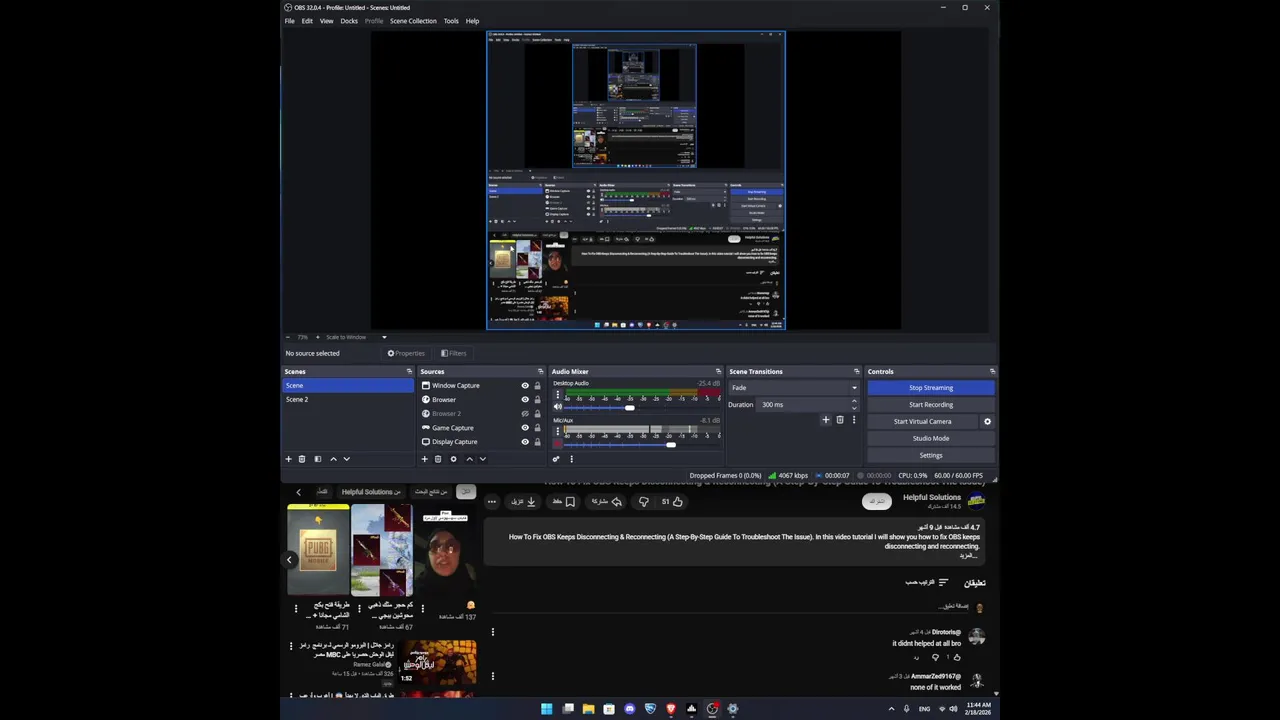Viewport: 1280px width, 720px height.
Task: Increase Duration with stepper up arrow
Action: coord(854,401)
